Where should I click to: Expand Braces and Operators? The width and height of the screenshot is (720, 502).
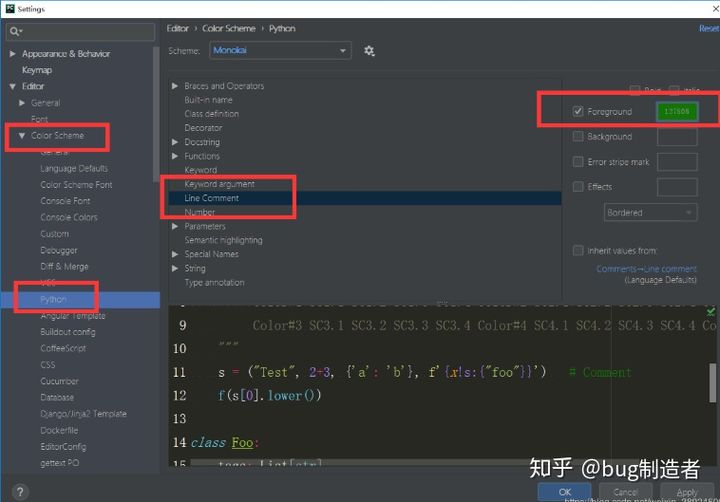[x=175, y=86]
